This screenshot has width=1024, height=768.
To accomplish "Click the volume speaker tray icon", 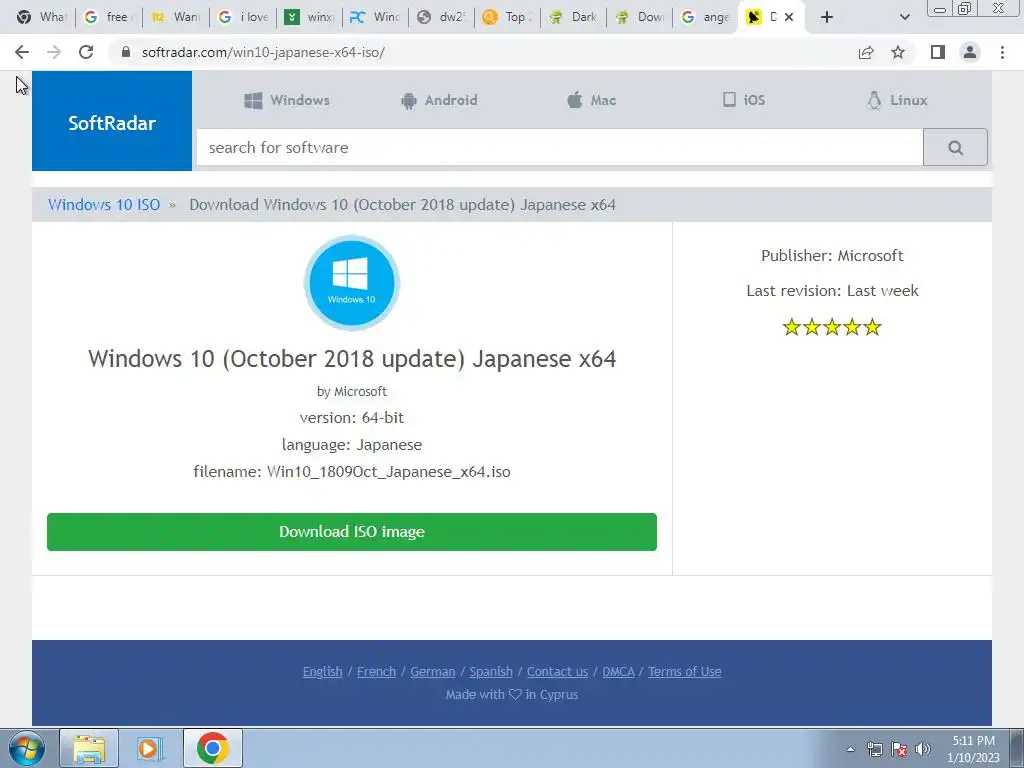I will pos(923,749).
